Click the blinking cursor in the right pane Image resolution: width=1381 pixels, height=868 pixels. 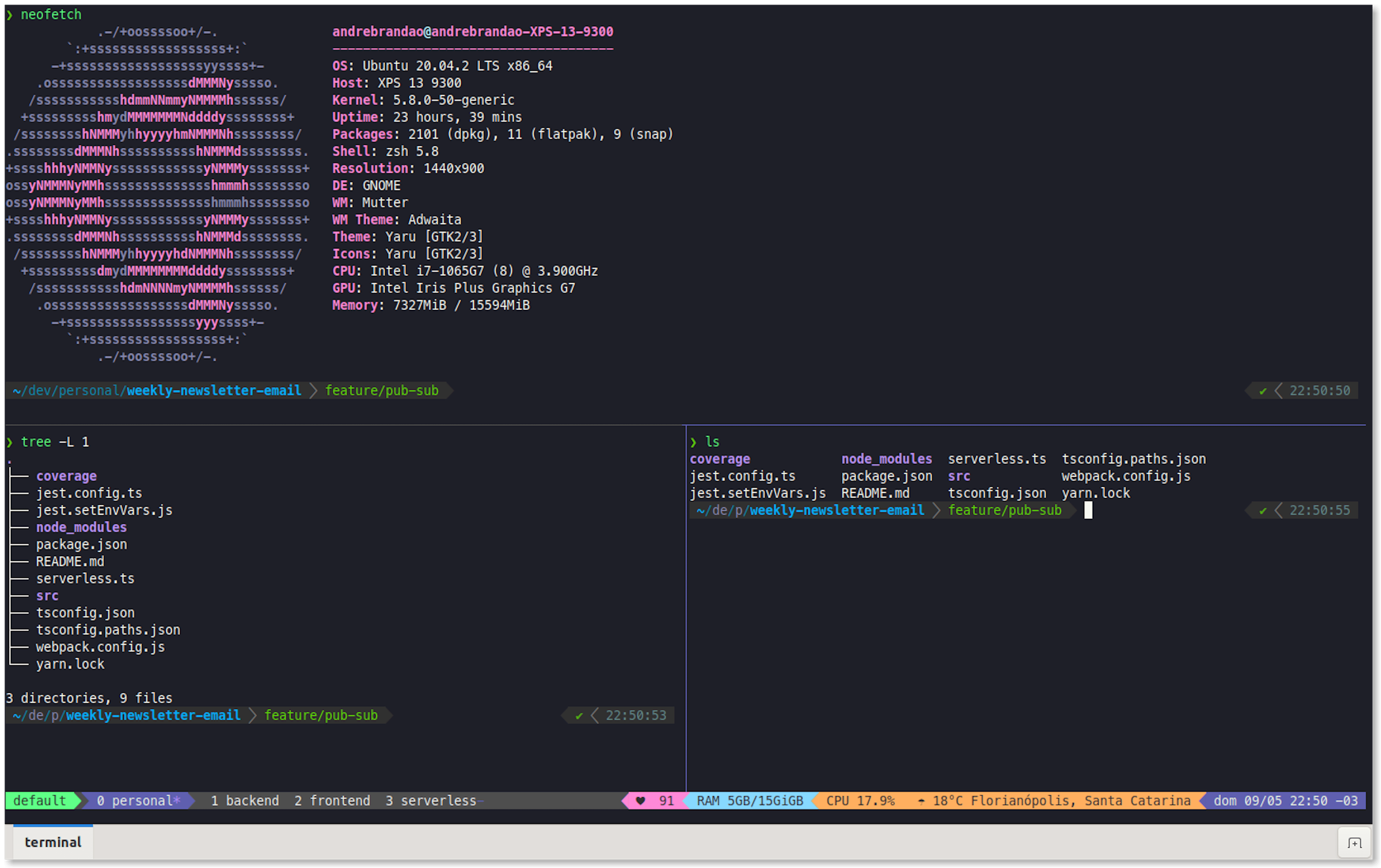[x=1088, y=510]
